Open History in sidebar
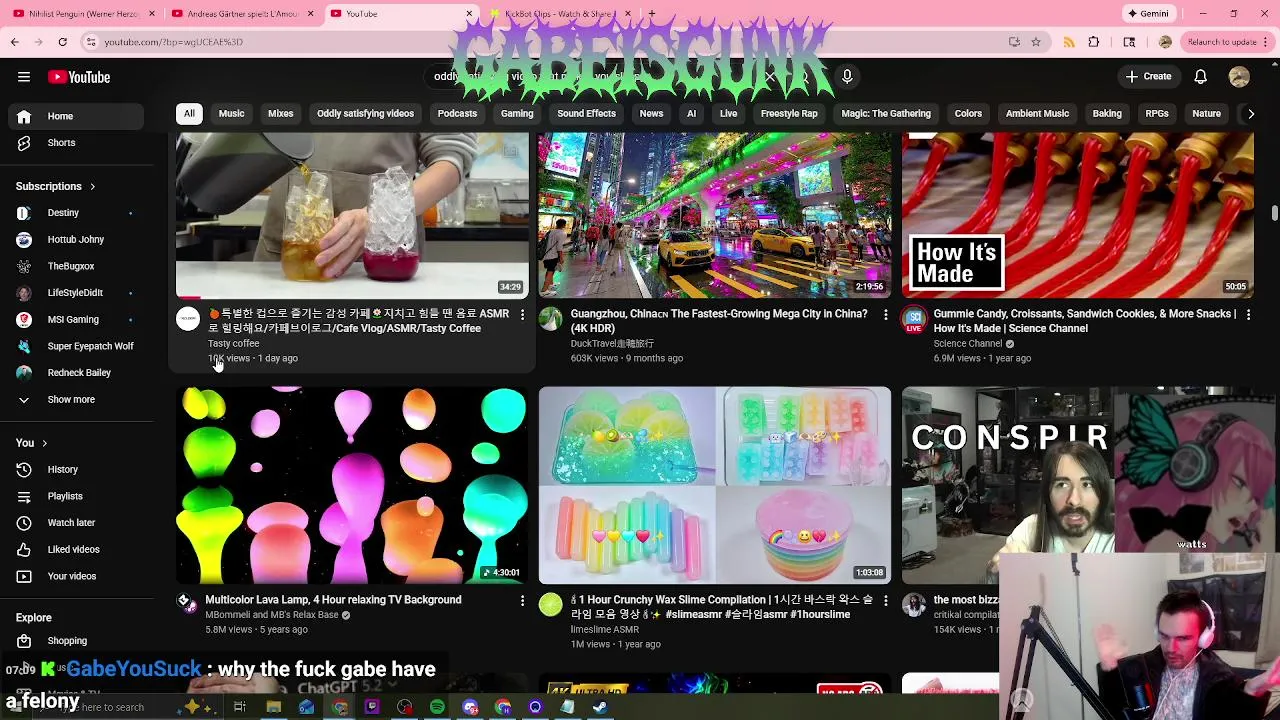This screenshot has width=1280, height=720. [x=75, y=470]
